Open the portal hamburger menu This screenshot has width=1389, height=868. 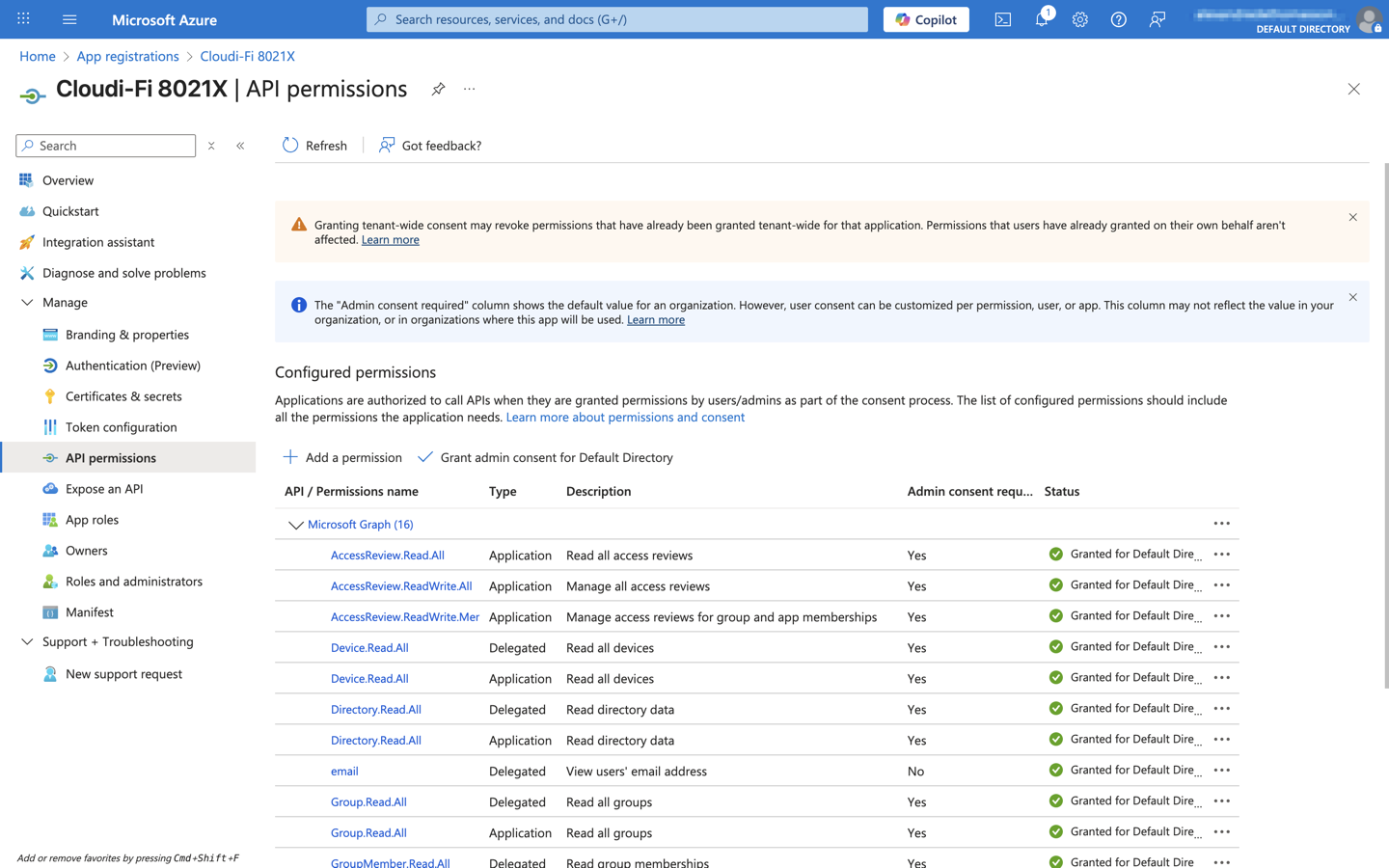pos(69,19)
